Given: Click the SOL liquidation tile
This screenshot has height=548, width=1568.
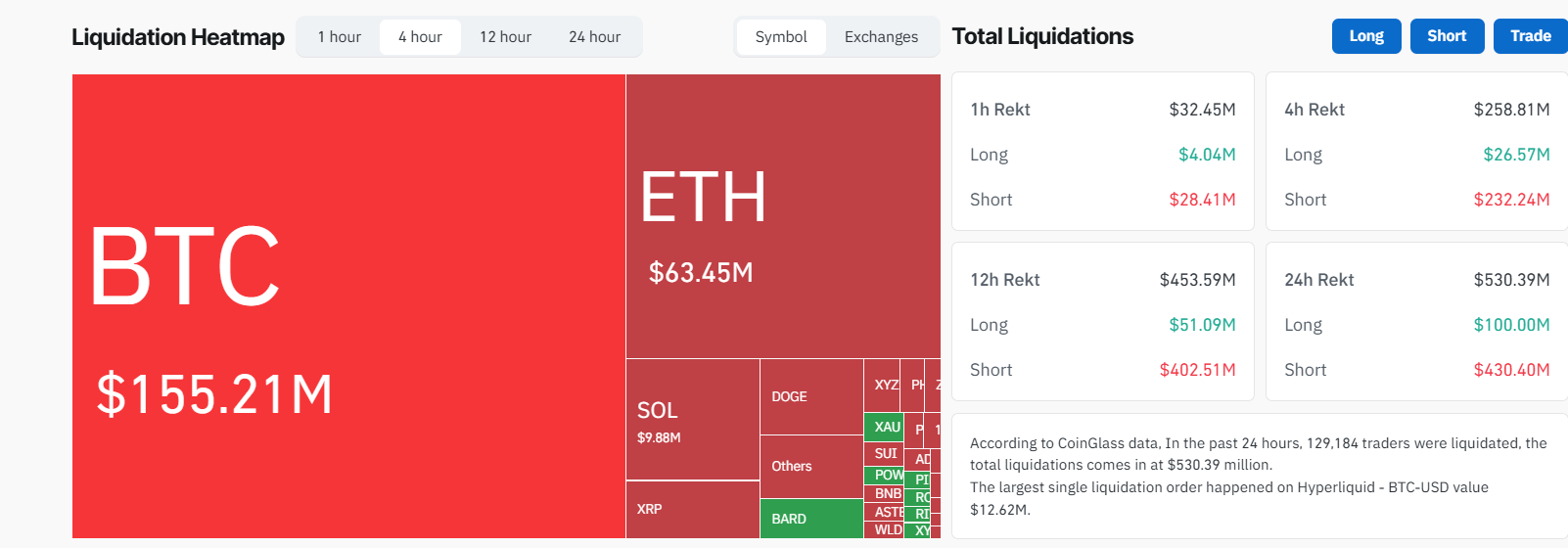Looking at the screenshot, I should 692,419.
